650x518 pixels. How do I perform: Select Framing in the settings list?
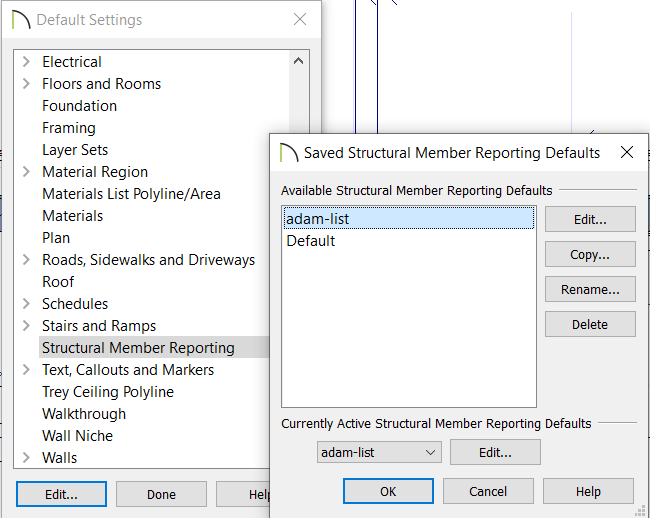pos(69,128)
